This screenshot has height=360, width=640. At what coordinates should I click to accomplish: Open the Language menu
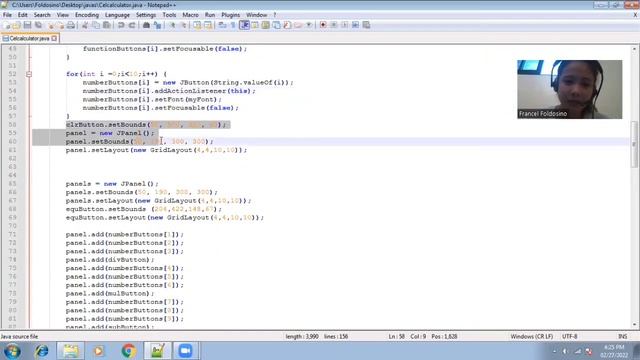click(117, 15)
